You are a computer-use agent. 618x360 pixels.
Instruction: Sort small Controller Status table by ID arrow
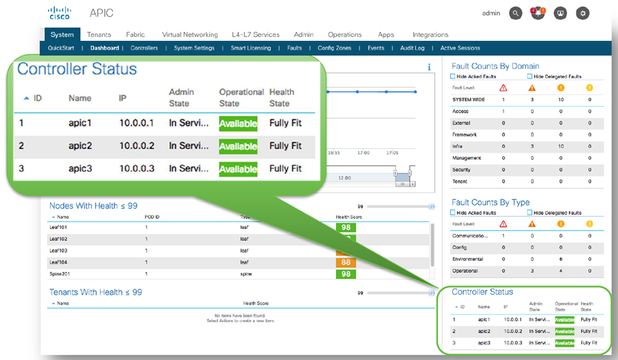click(457, 307)
